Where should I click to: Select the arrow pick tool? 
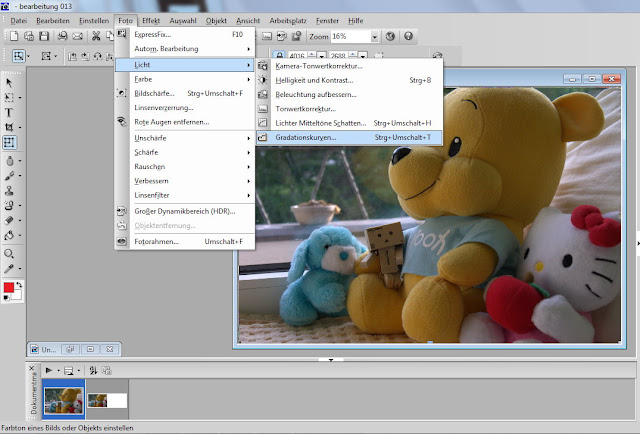9,82
